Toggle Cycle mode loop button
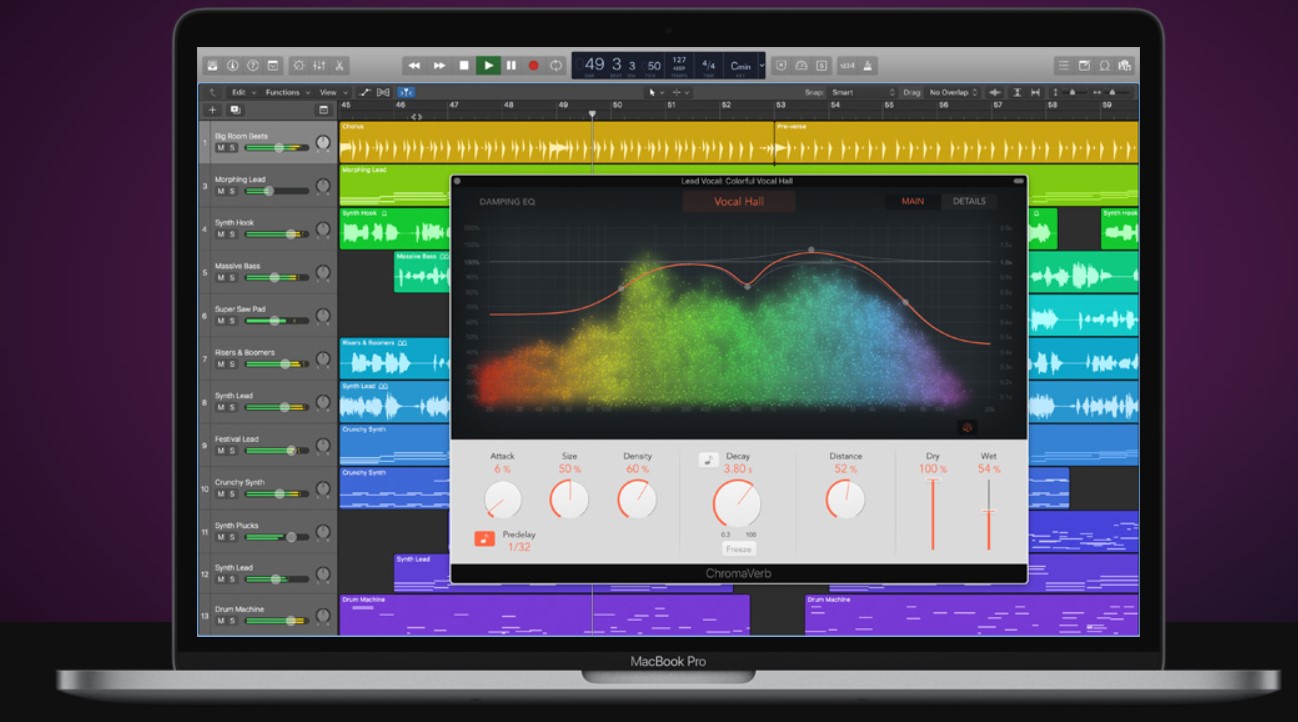 click(556, 65)
